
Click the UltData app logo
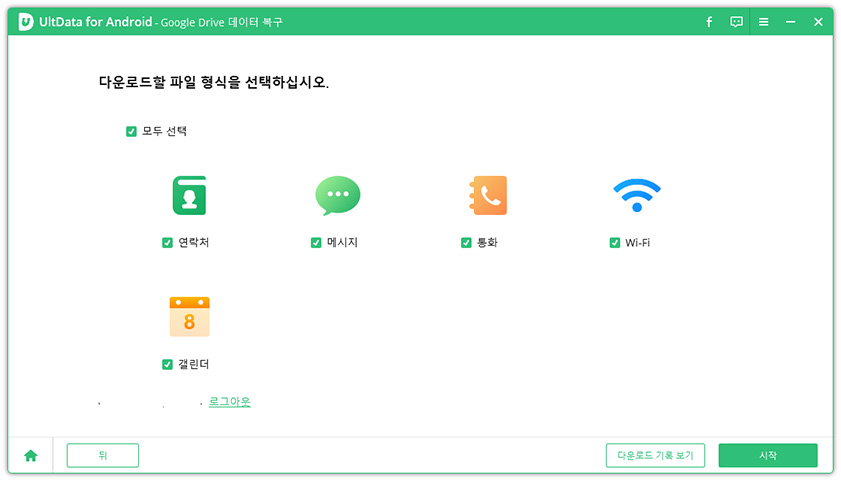tap(26, 22)
